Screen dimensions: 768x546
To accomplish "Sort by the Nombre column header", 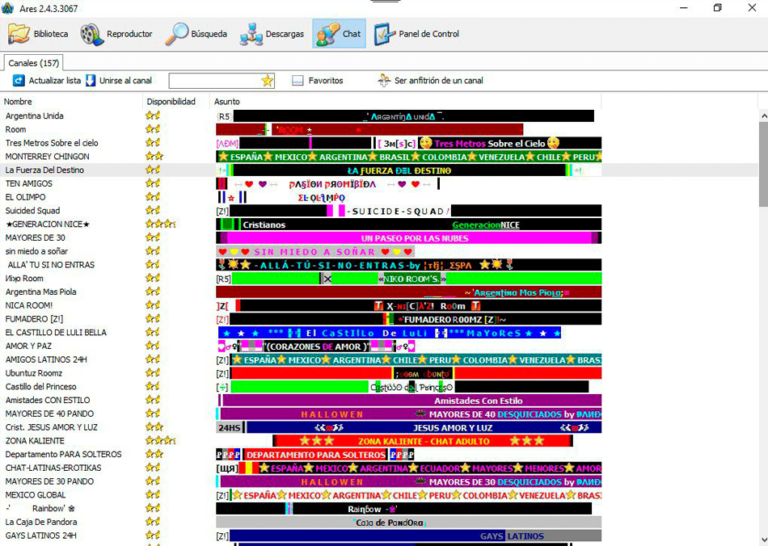I will tap(18, 101).
